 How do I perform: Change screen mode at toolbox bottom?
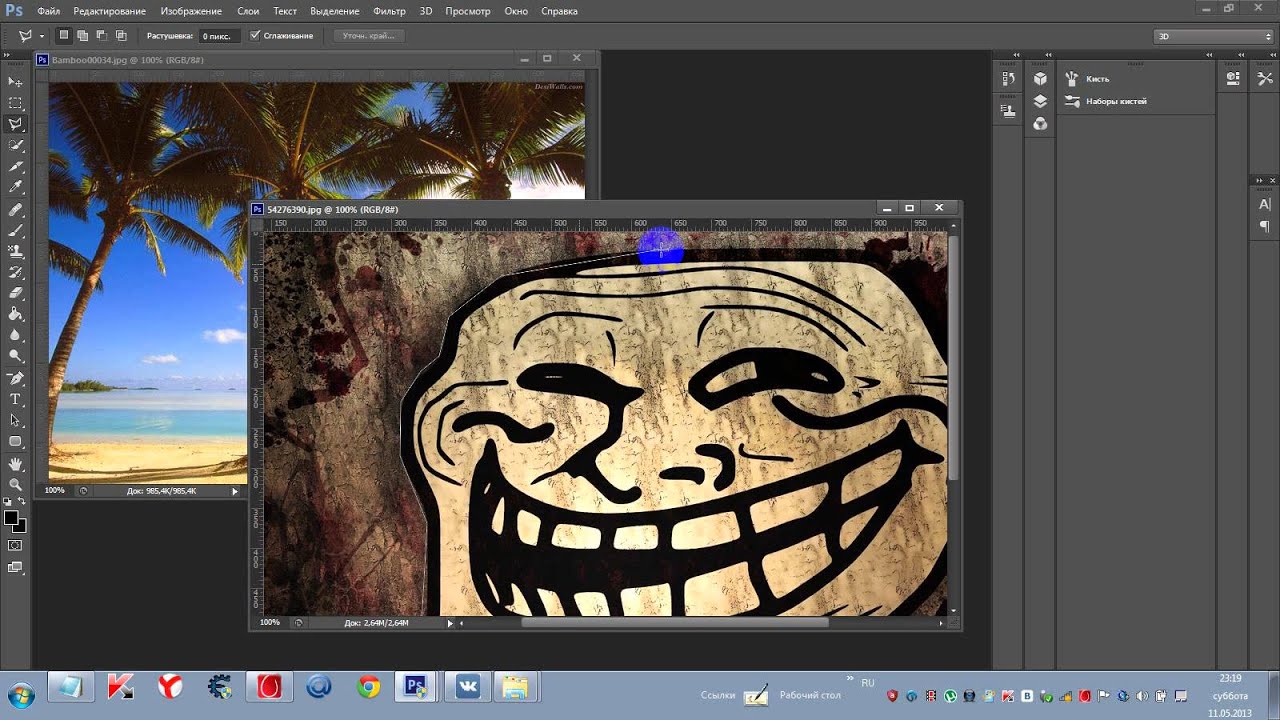(x=15, y=567)
